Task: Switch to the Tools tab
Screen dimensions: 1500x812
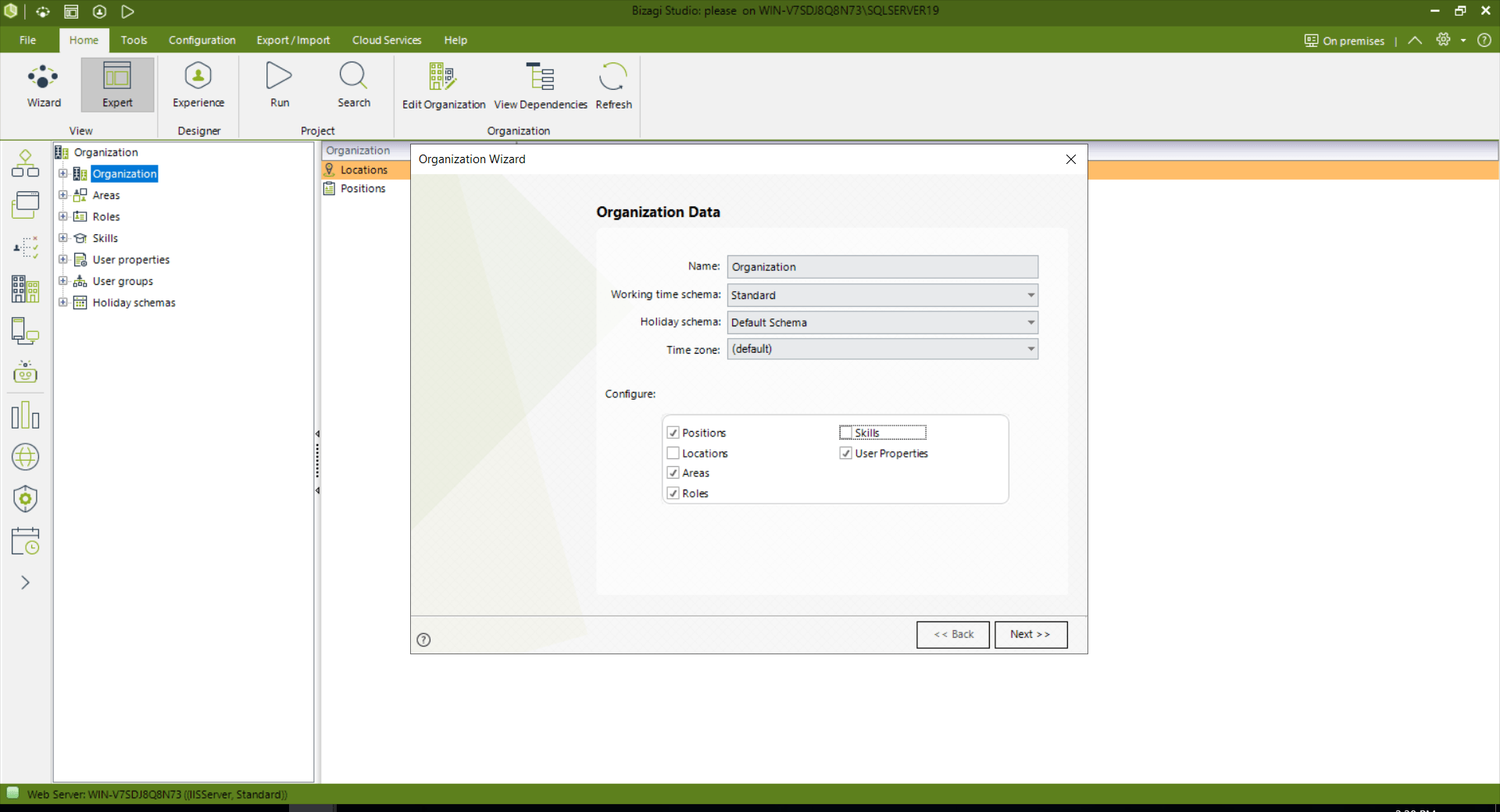Action: click(134, 40)
